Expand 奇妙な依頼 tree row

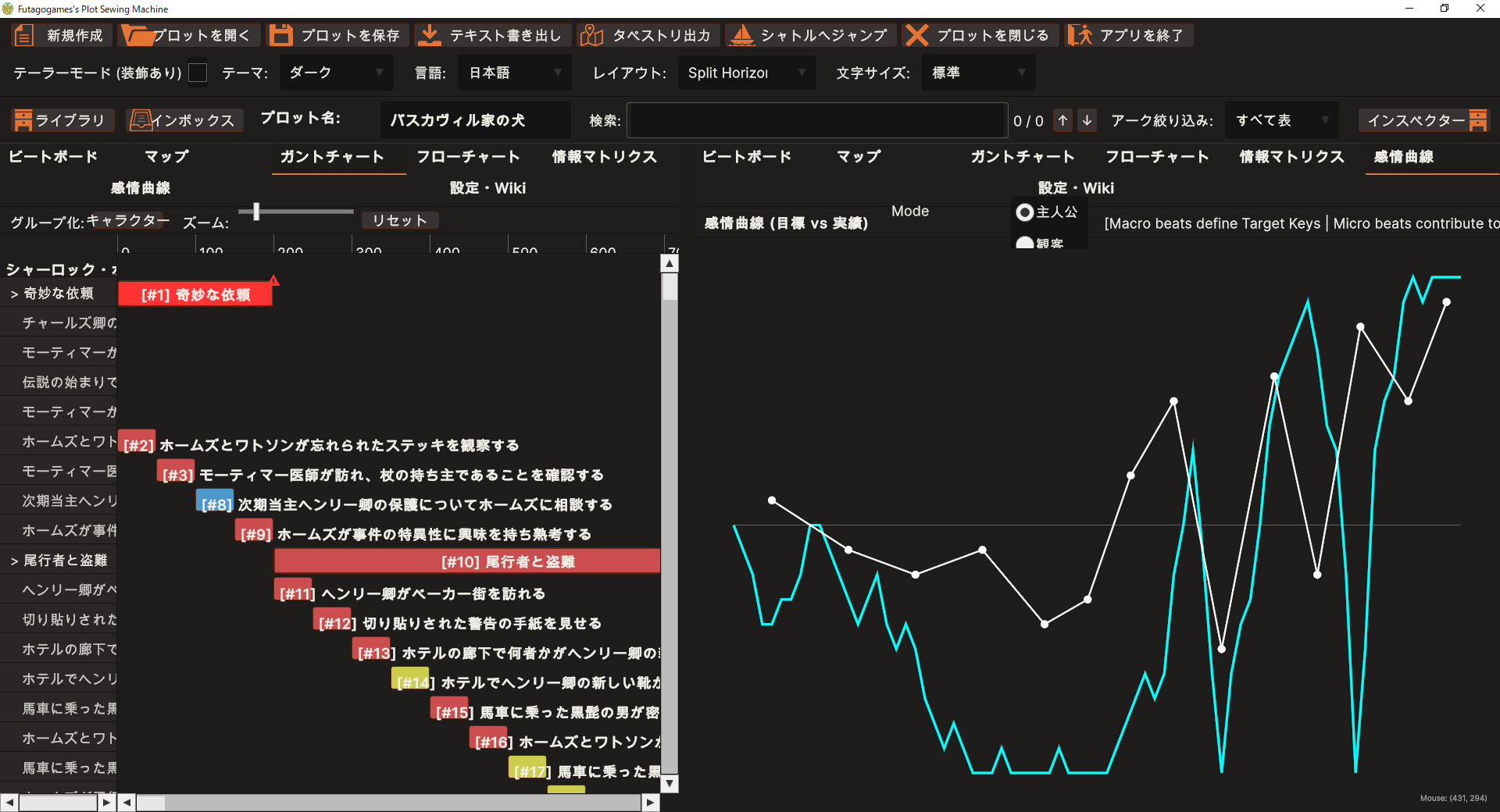pos(14,294)
